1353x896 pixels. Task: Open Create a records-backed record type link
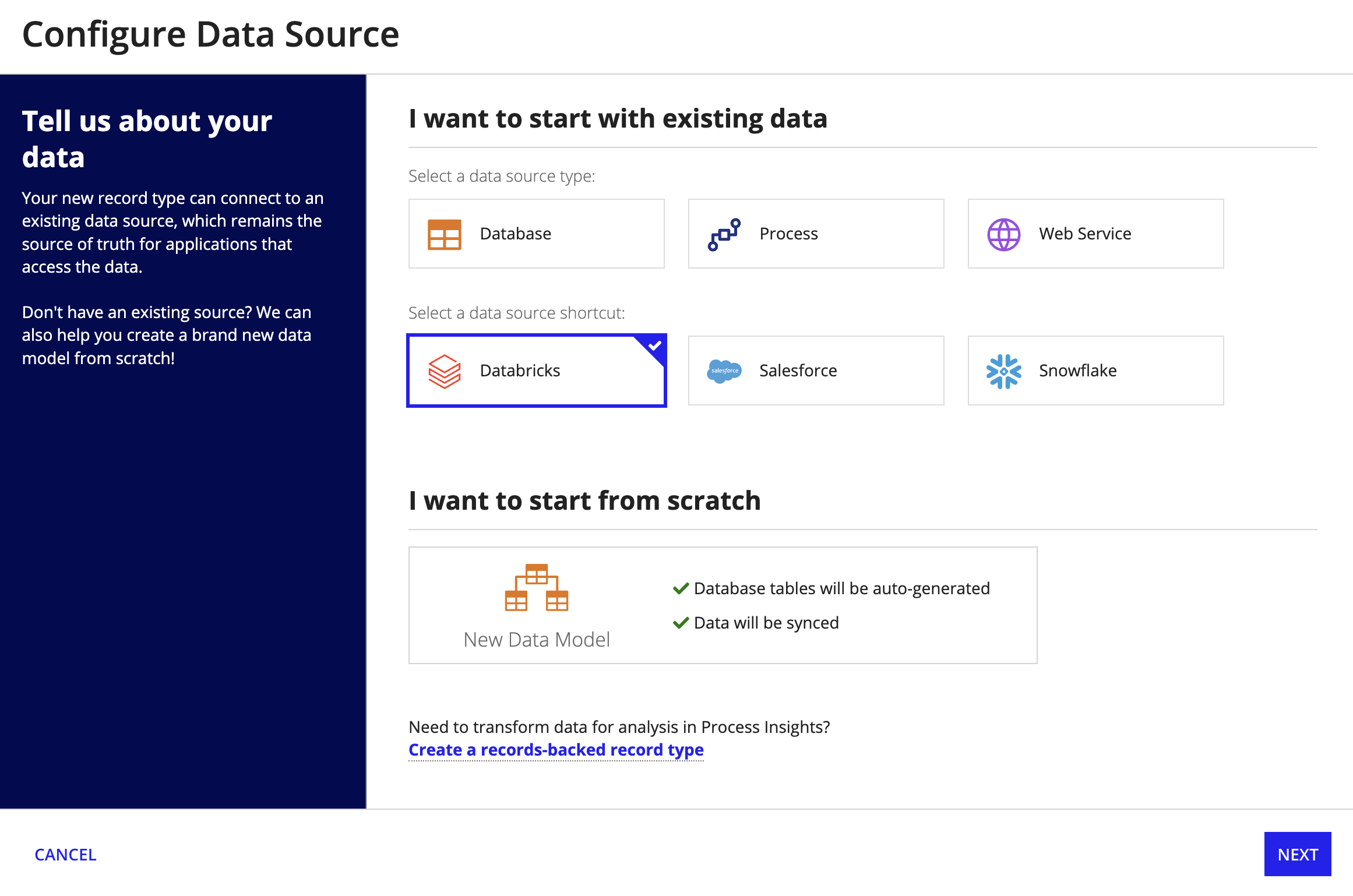[556, 750]
